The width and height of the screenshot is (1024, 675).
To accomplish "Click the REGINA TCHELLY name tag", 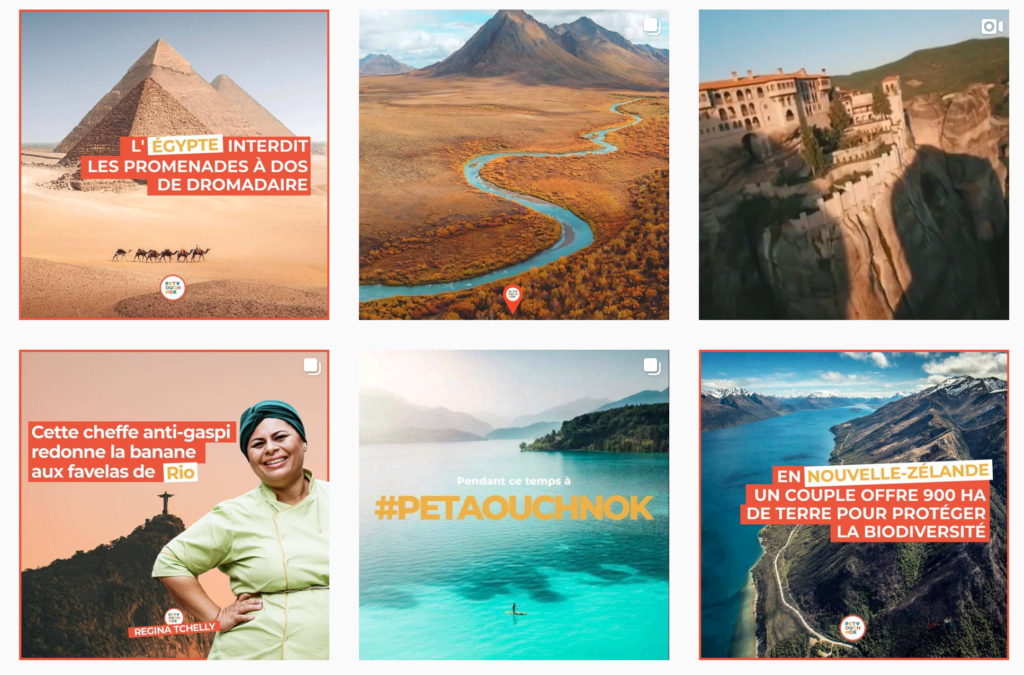I will coord(174,629).
